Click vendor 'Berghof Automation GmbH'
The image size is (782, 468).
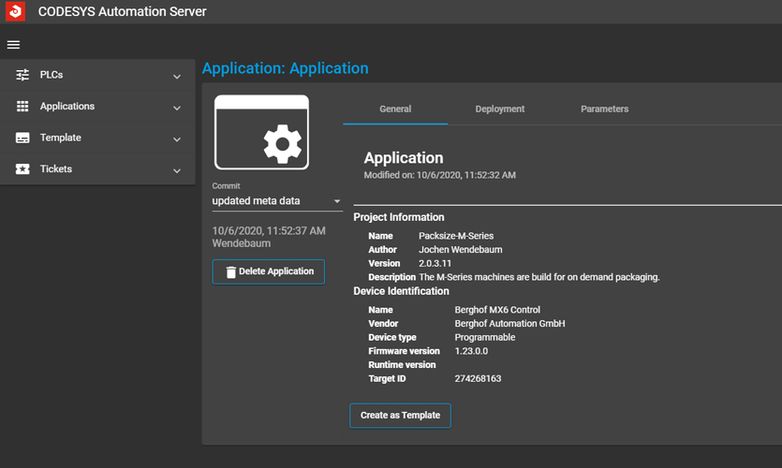tap(510, 324)
